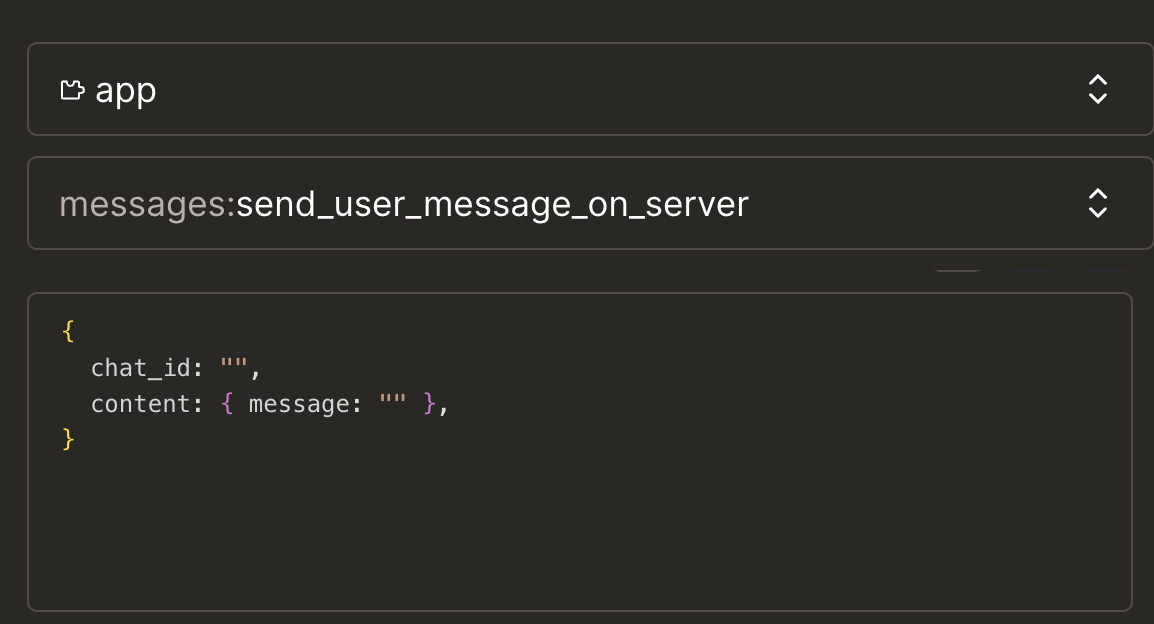Viewport: 1154px width, 624px height.
Task: Click the purple closing brace after message
Action: pos(430,404)
